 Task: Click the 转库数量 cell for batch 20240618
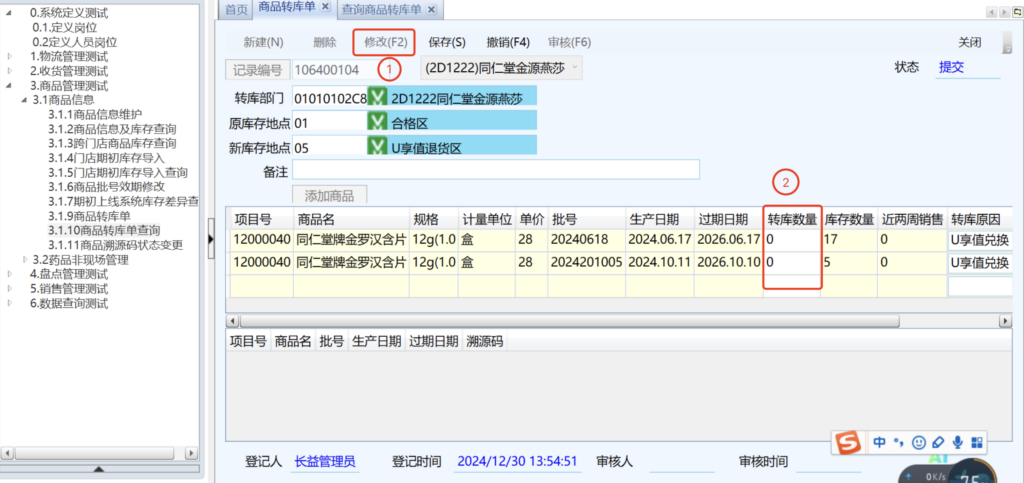coord(792,240)
